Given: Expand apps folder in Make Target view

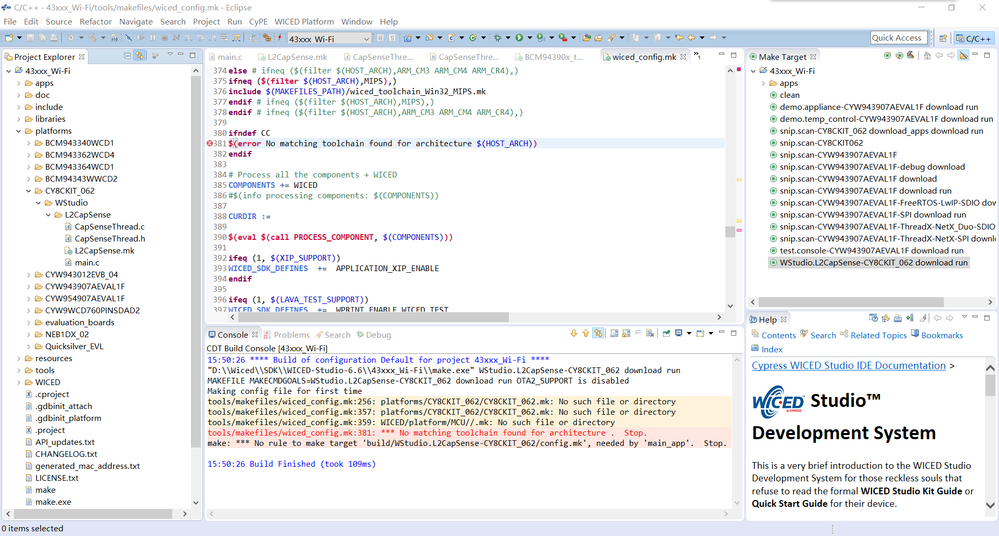Looking at the screenshot, I should pyautogui.click(x=763, y=83).
